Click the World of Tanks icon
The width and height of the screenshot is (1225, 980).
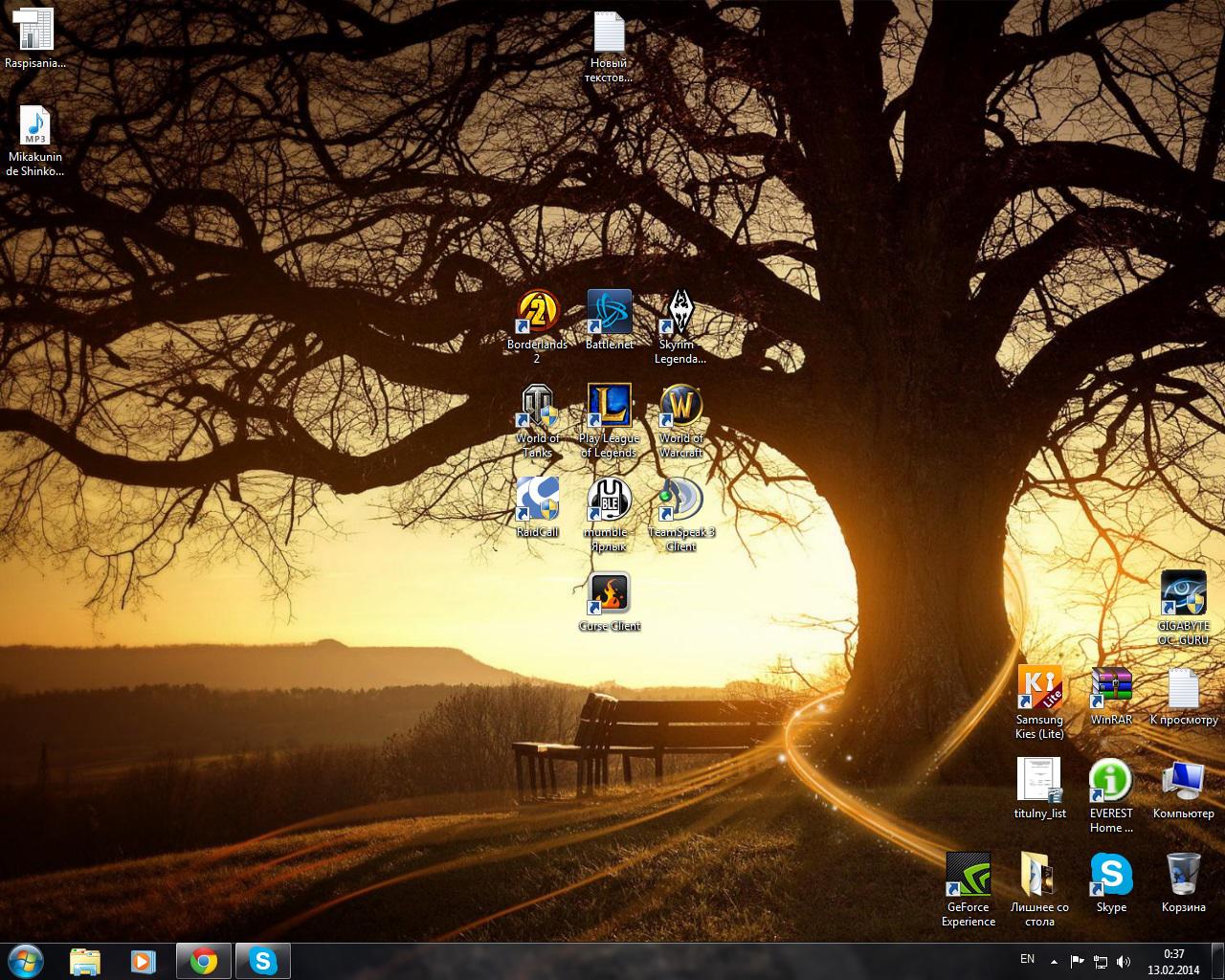coord(537,406)
